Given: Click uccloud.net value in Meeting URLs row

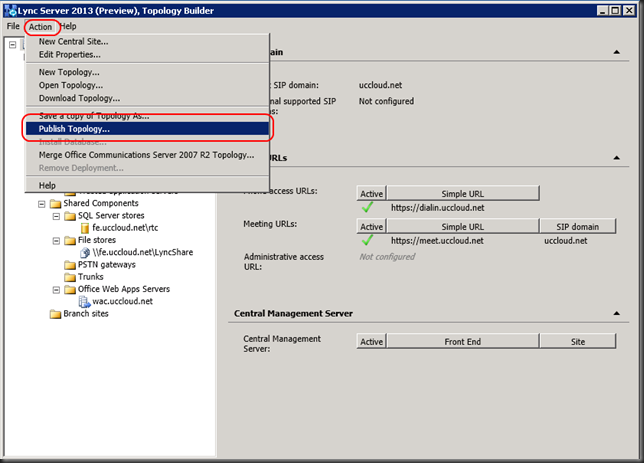Looking at the screenshot, I should point(566,241).
